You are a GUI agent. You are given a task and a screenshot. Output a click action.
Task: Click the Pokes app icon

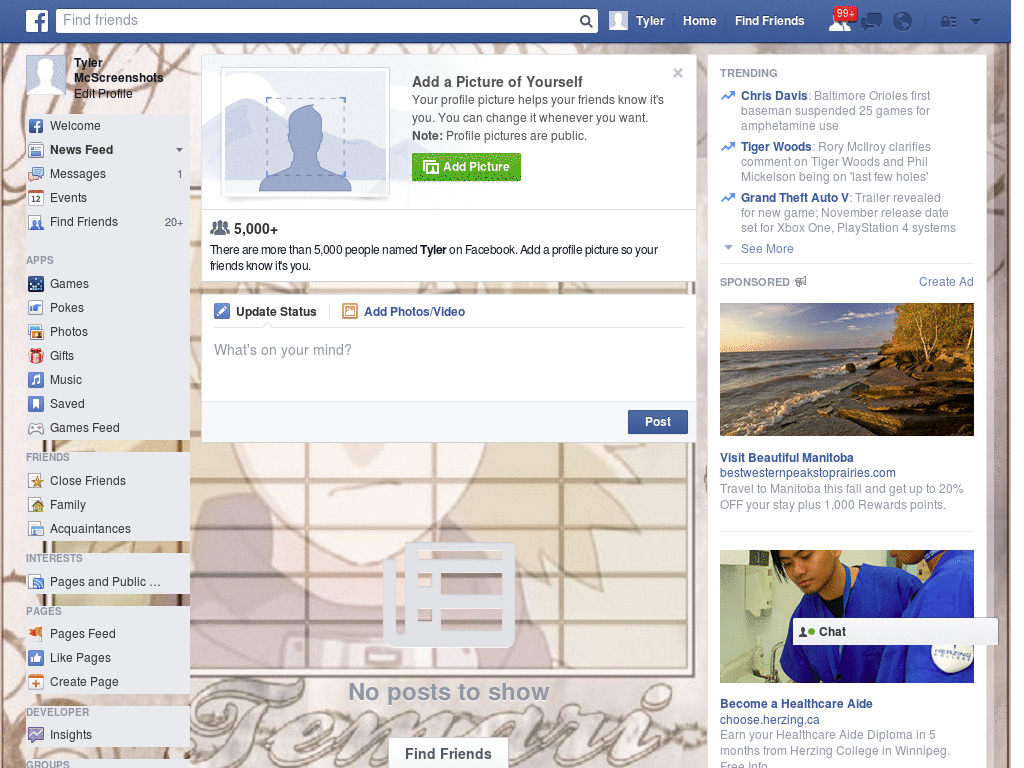pyautogui.click(x=36, y=308)
